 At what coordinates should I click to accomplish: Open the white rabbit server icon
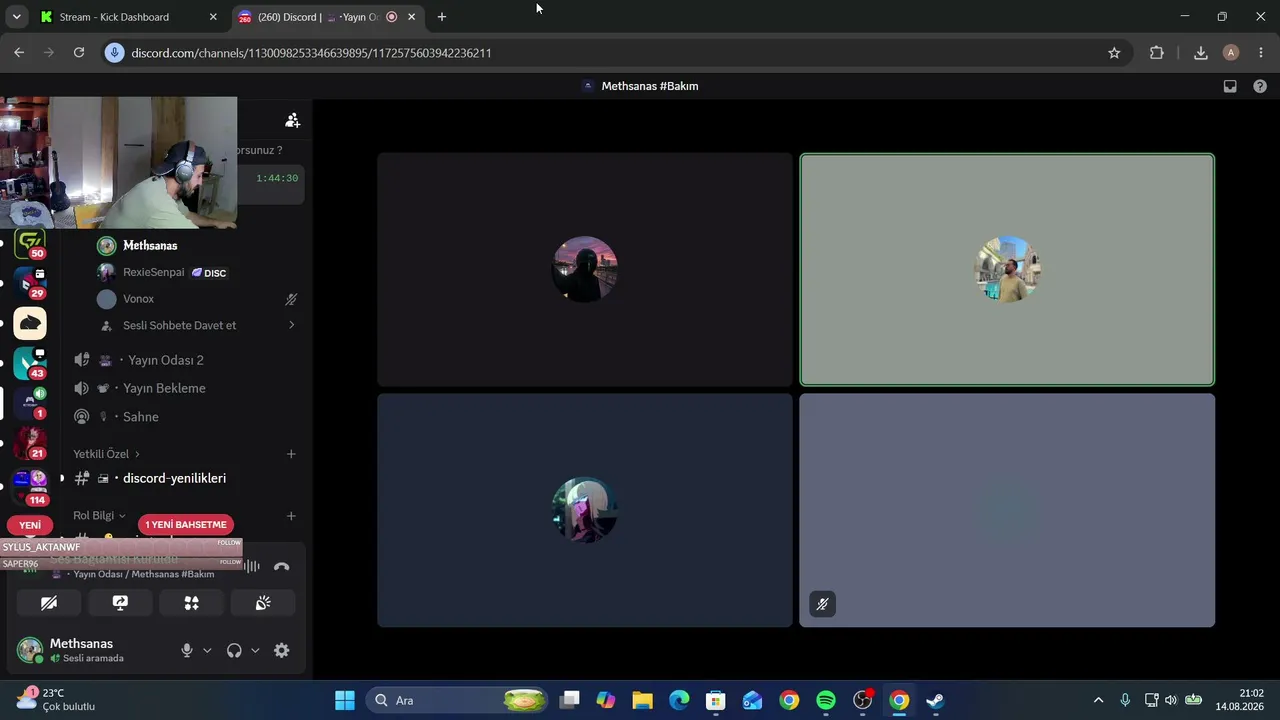tap(30, 323)
